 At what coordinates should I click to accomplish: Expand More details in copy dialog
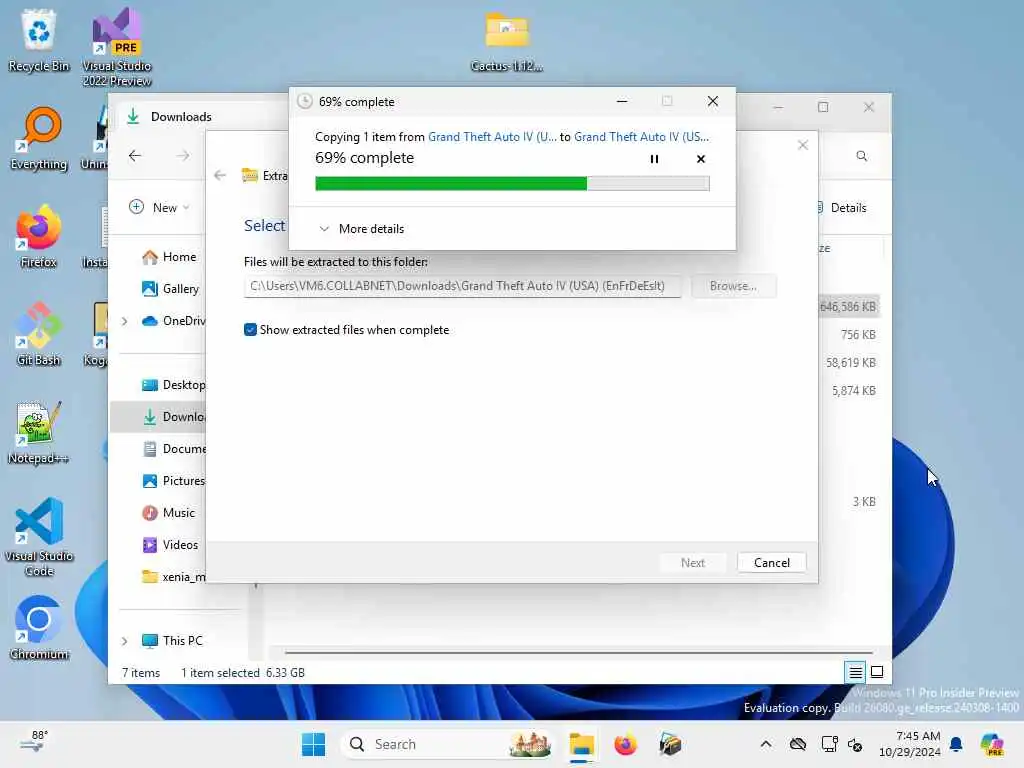tap(362, 229)
